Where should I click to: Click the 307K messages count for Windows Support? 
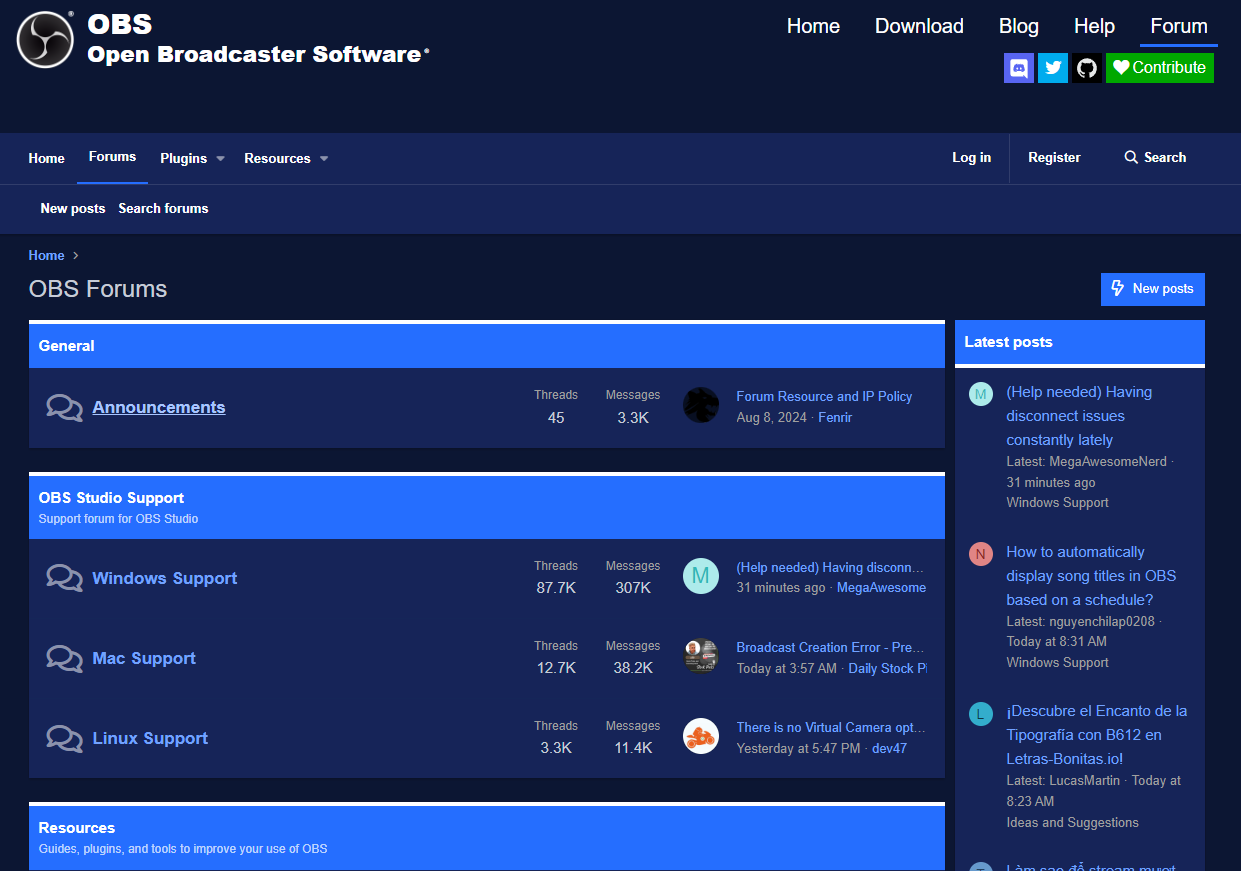pos(633,588)
